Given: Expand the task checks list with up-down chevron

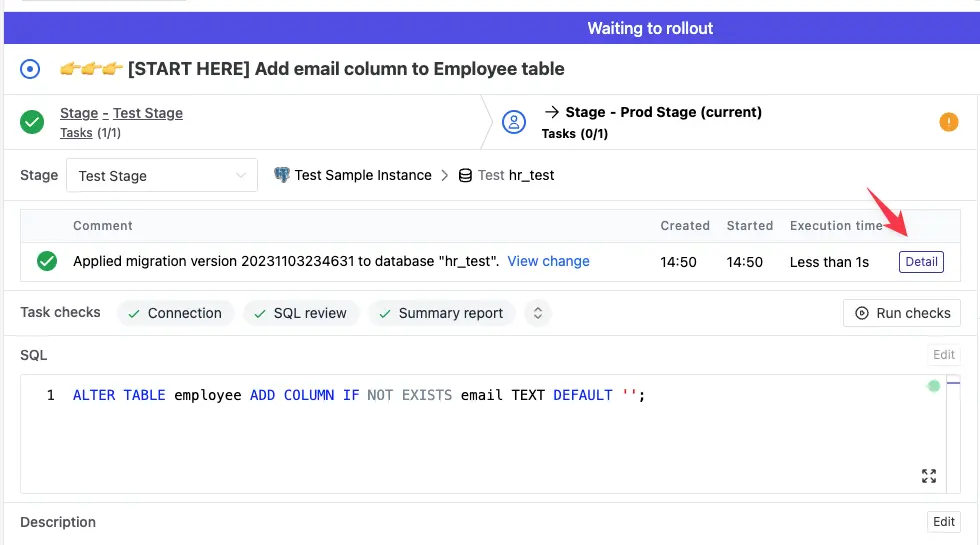Looking at the screenshot, I should pos(538,313).
